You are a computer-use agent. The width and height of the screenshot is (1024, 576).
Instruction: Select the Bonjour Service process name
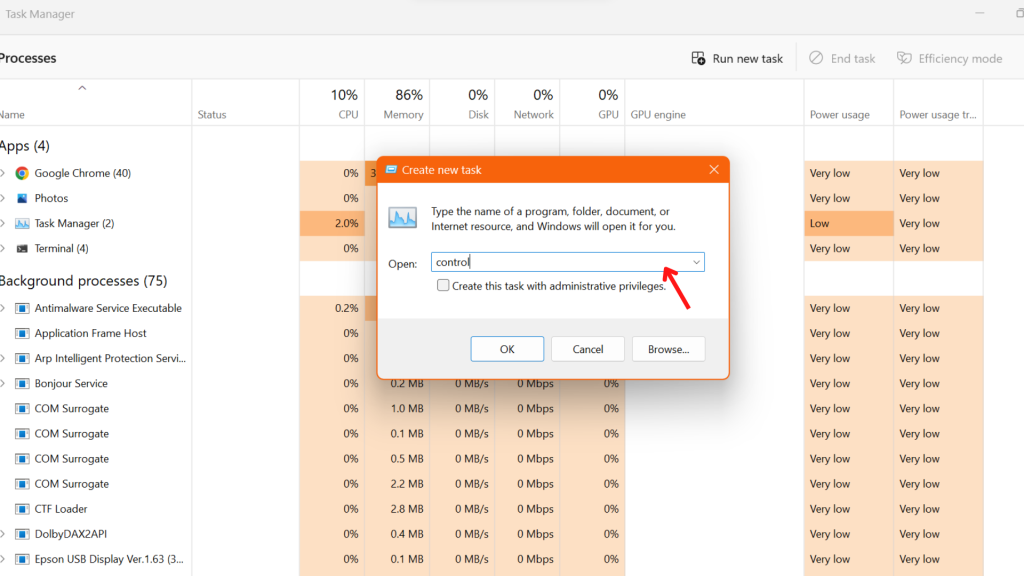[x=71, y=383]
